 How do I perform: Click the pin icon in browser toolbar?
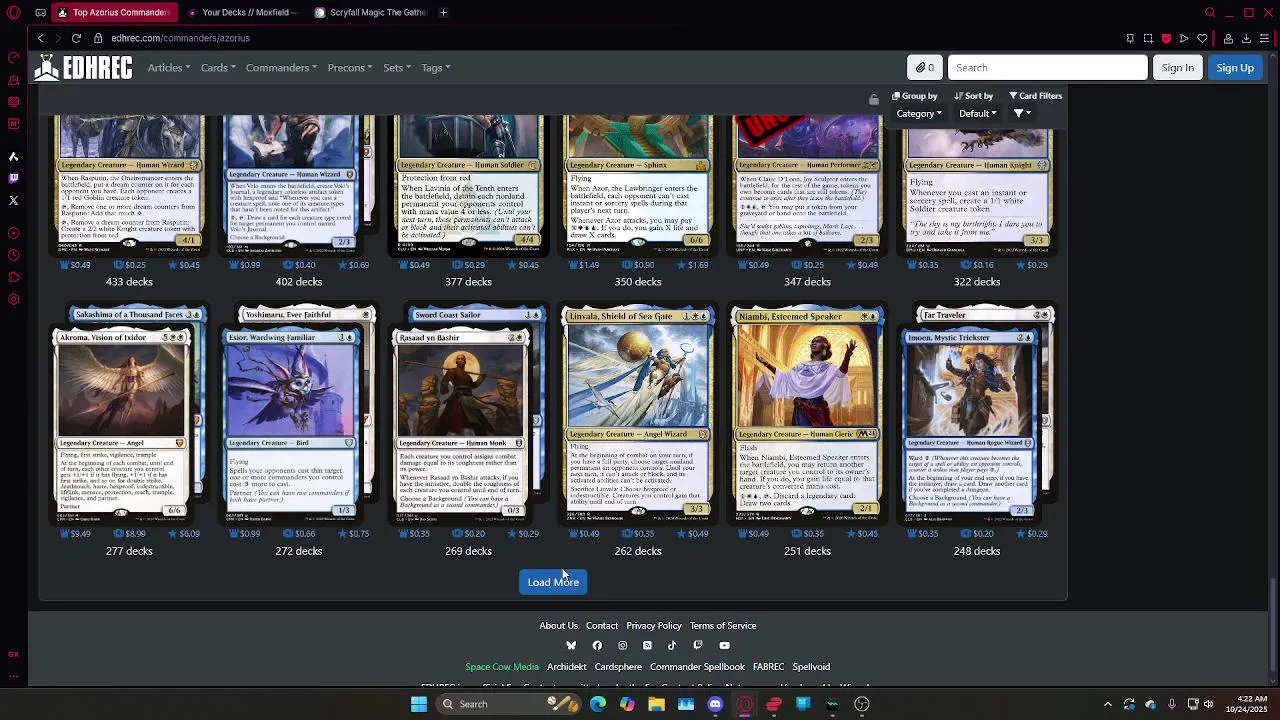tap(1130, 38)
